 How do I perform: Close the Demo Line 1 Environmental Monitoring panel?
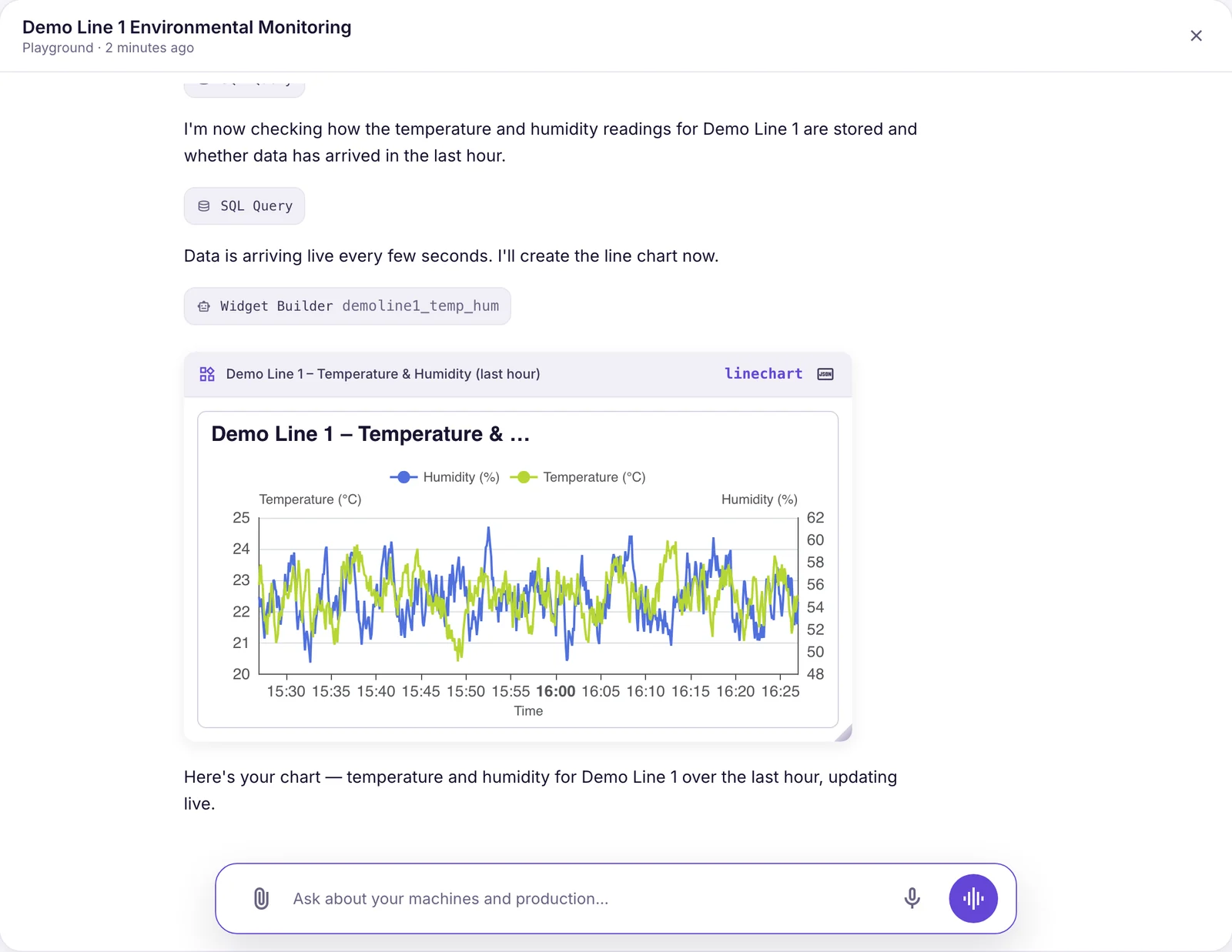(1196, 35)
